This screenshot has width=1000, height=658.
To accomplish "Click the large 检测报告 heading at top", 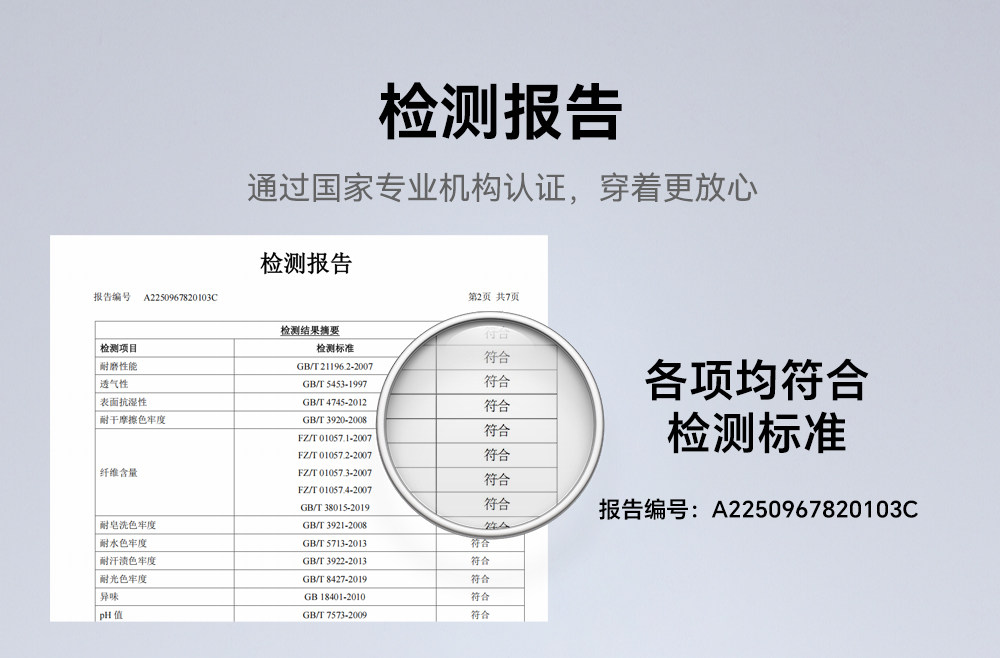I will [x=500, y=112].
